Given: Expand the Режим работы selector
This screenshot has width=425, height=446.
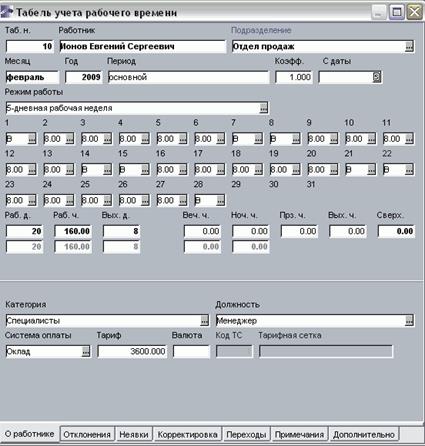Looking at the screenshot, I should pyautogui.click(x=263, y=108).
